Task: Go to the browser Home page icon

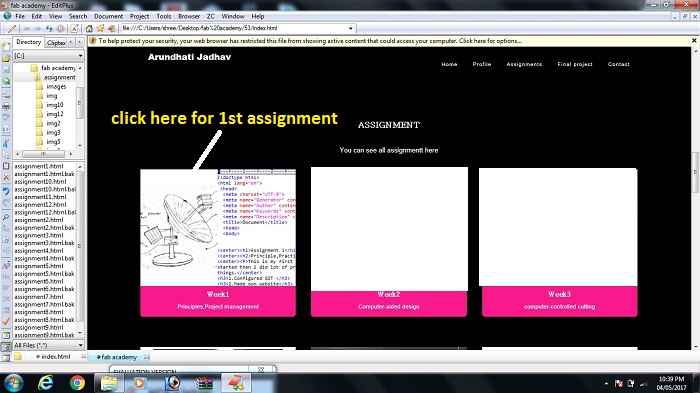Action: pyautogui.click(x=89, y=28)
